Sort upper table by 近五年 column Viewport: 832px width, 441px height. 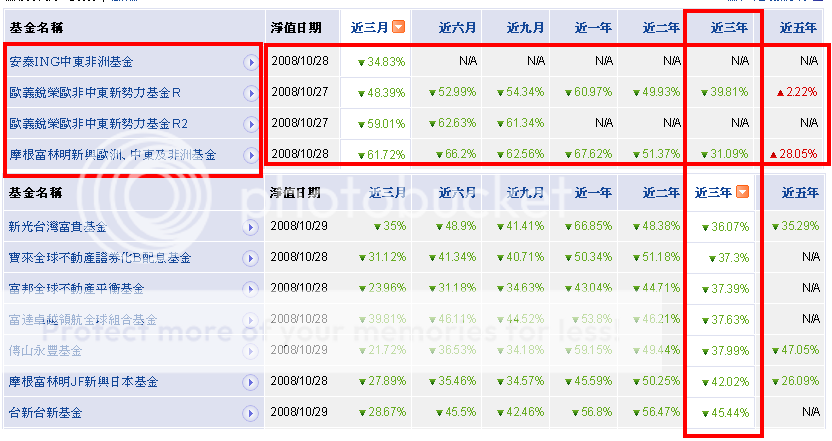click(797, 26)
